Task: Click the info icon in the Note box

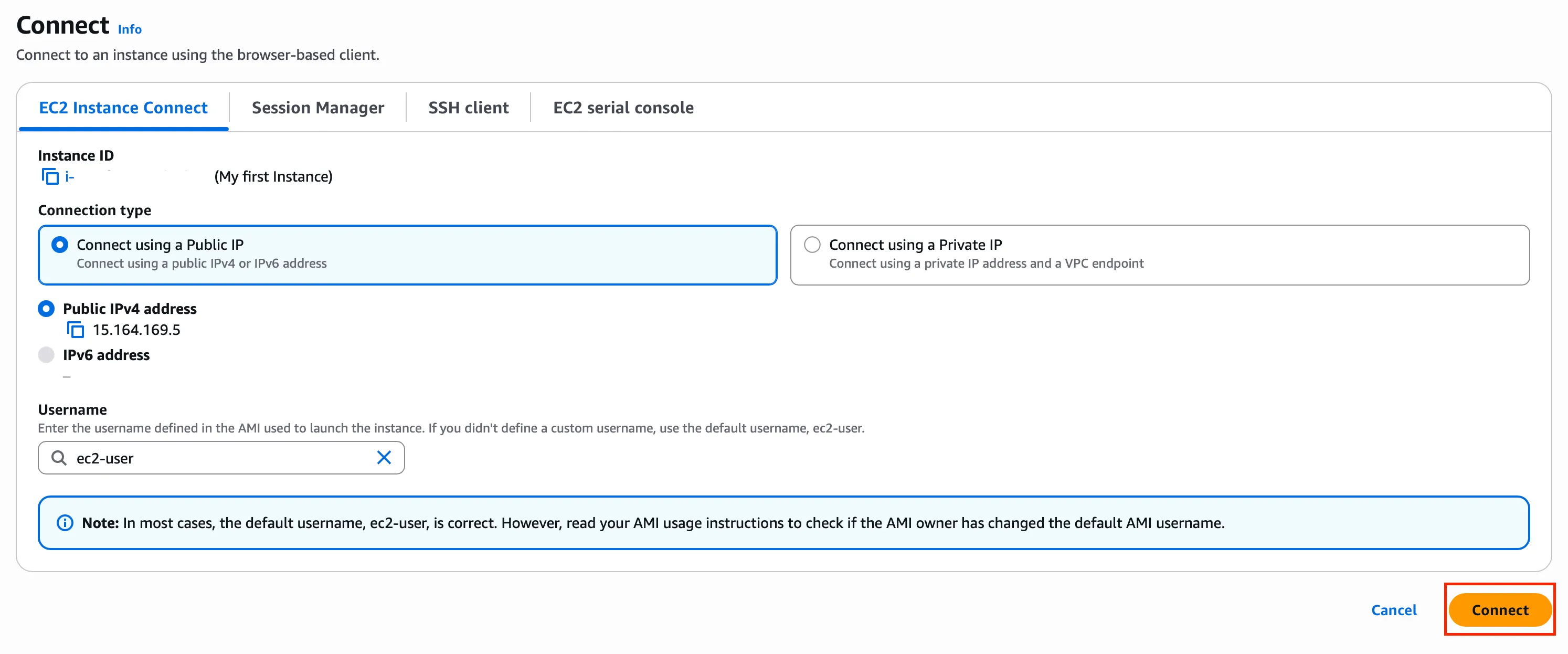Action: click(x=65, y=522)
